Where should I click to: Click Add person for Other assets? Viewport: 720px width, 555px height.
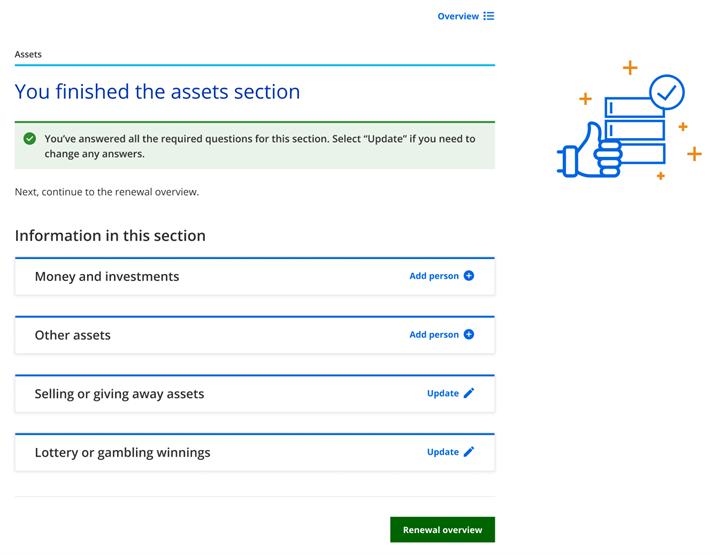tap(434, 335)
